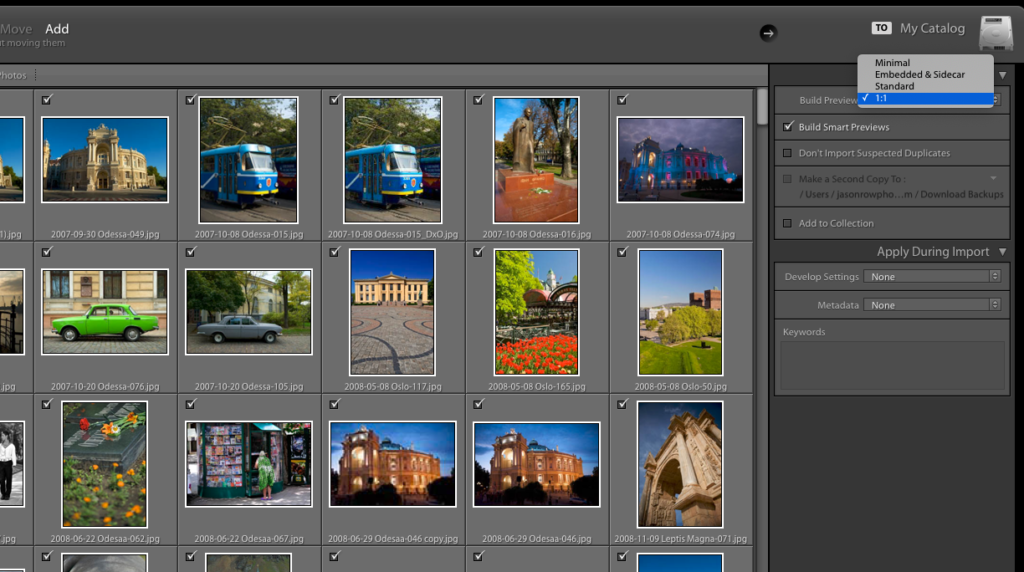Enable Don't Import Suspected Duplicates
The image size is (1024, 572).
pos(787,153)
